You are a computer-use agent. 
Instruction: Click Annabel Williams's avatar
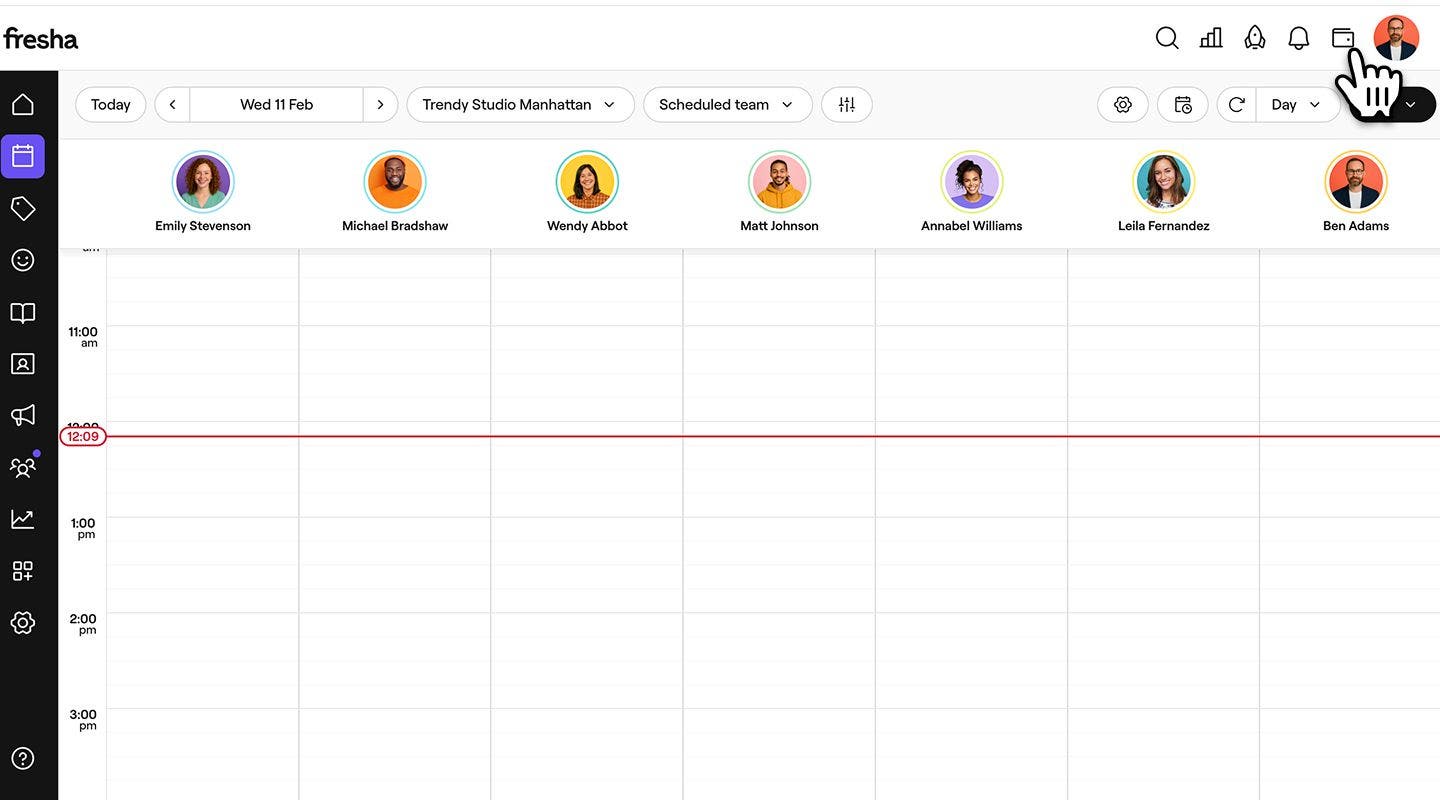coord(971,182)
